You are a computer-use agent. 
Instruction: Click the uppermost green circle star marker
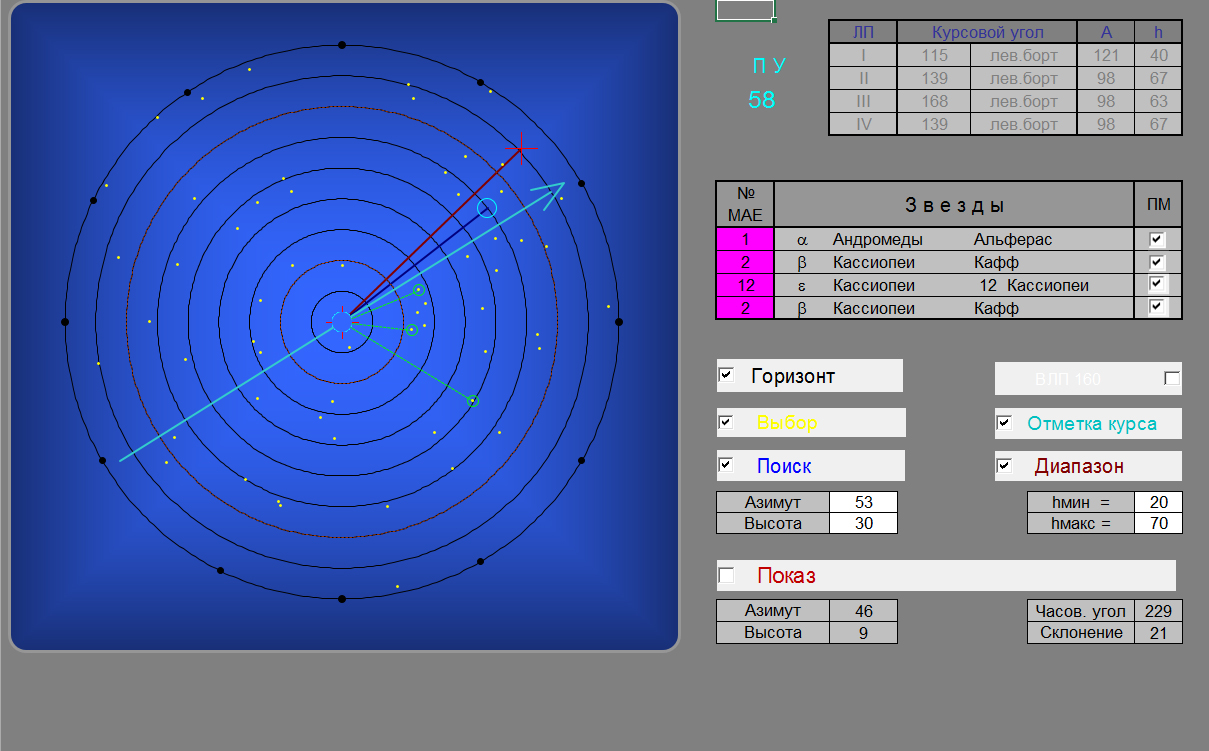click(419, 290)
